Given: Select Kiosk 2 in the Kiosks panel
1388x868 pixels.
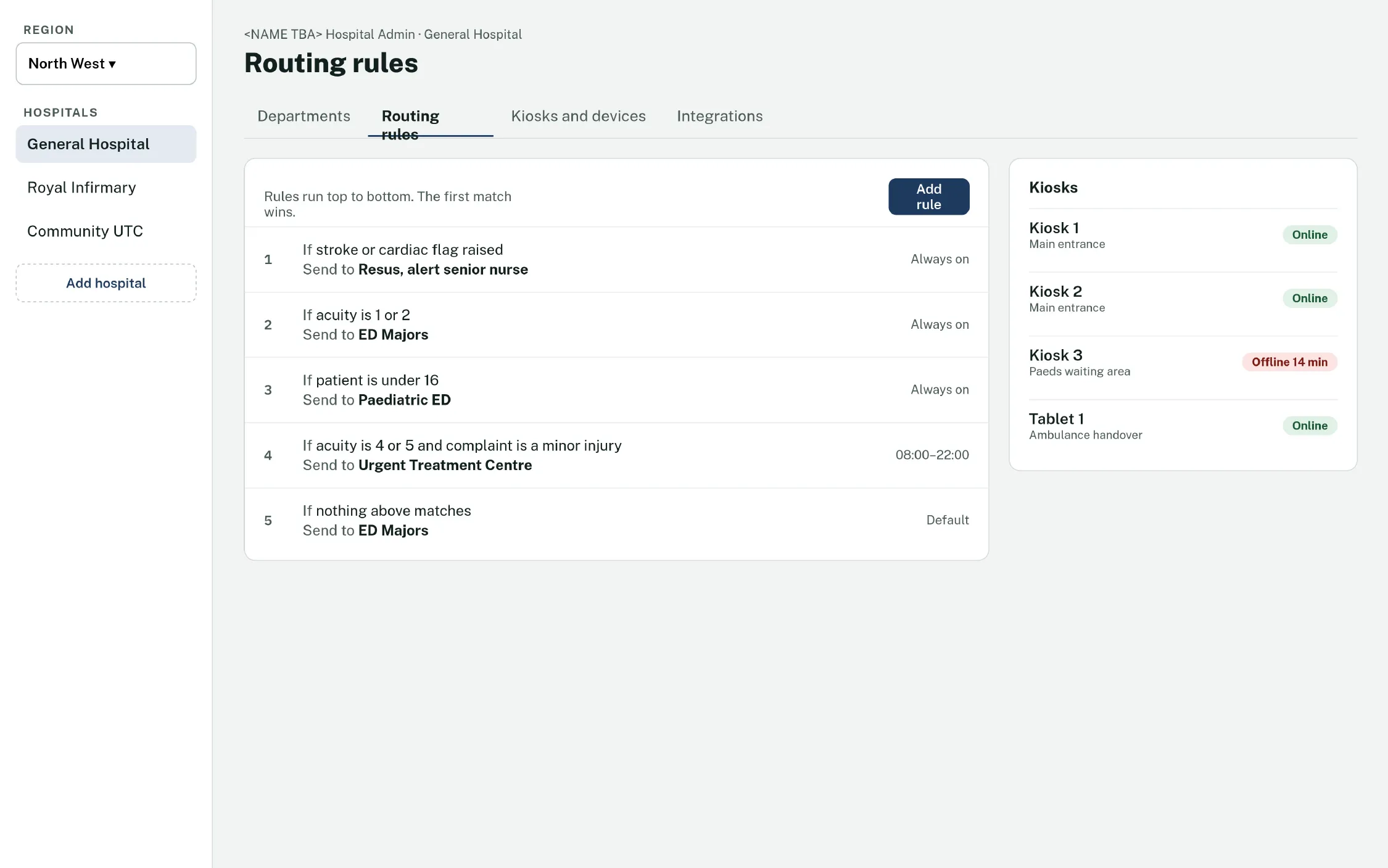Looking at the screenshot, I should 1183,304.
